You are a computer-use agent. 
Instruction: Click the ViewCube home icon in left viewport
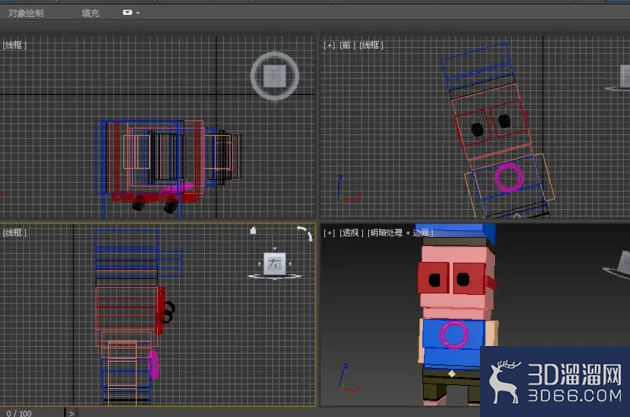tap(253, 231)
